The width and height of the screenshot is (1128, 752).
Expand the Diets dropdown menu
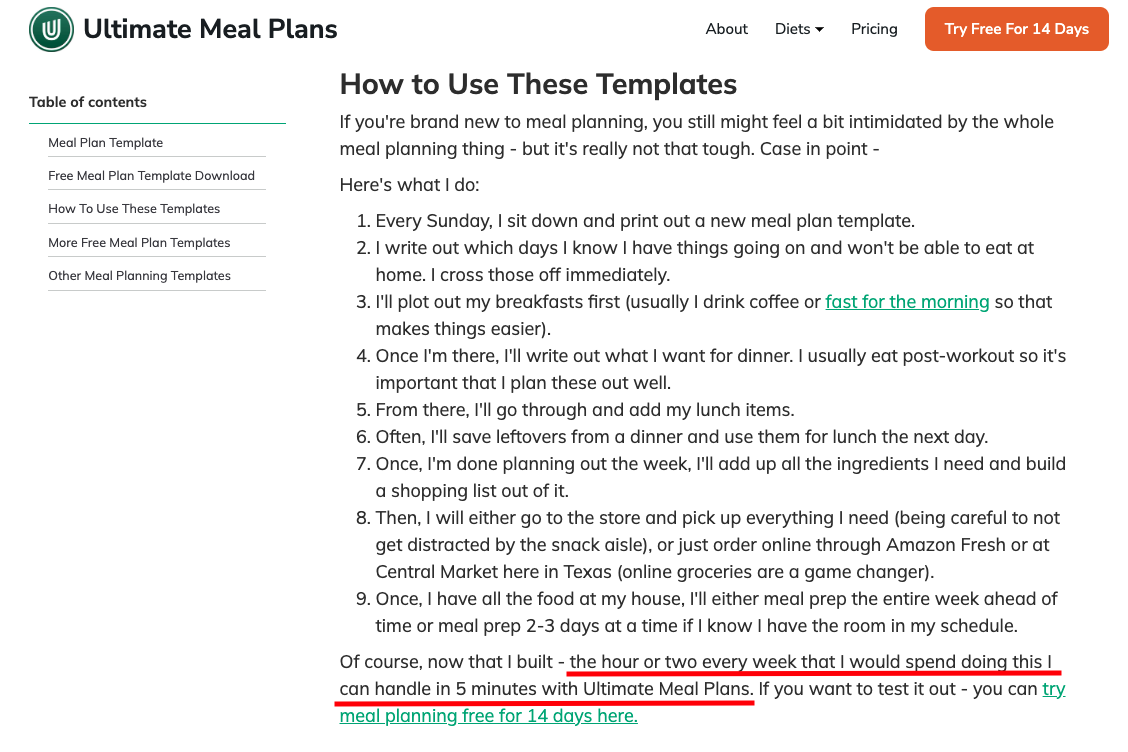click(799, 29)
